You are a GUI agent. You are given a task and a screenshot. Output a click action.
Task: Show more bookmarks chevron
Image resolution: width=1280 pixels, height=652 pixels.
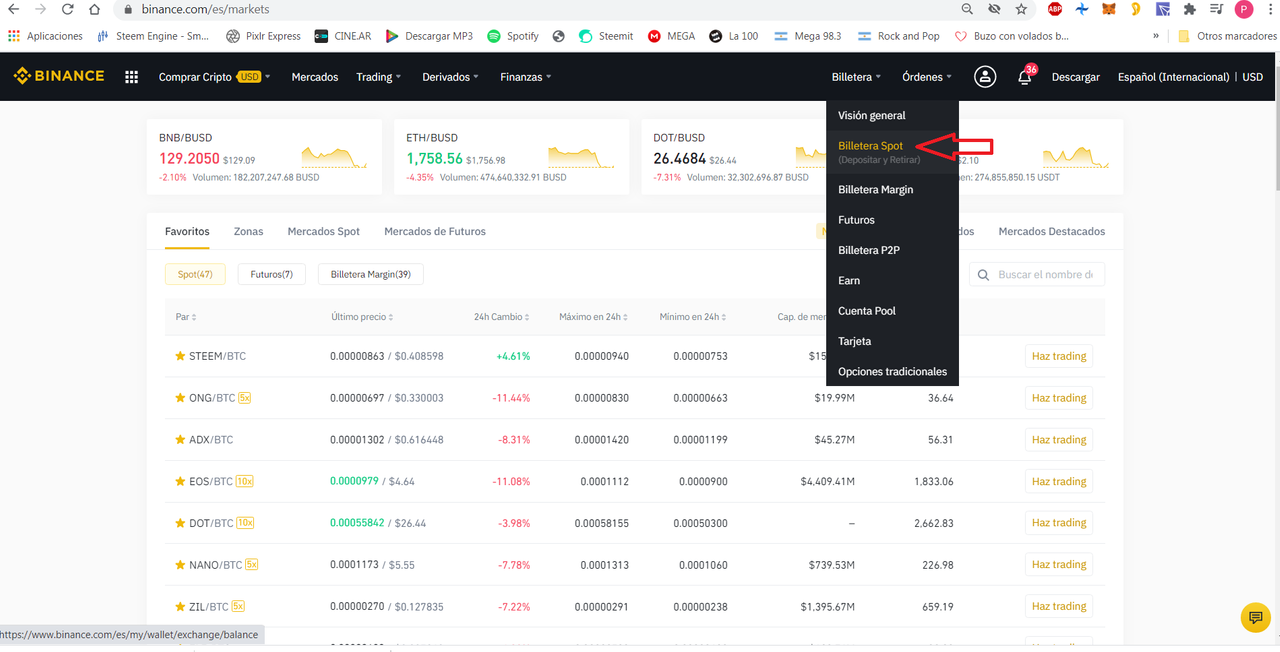(x=1156, y=36)
